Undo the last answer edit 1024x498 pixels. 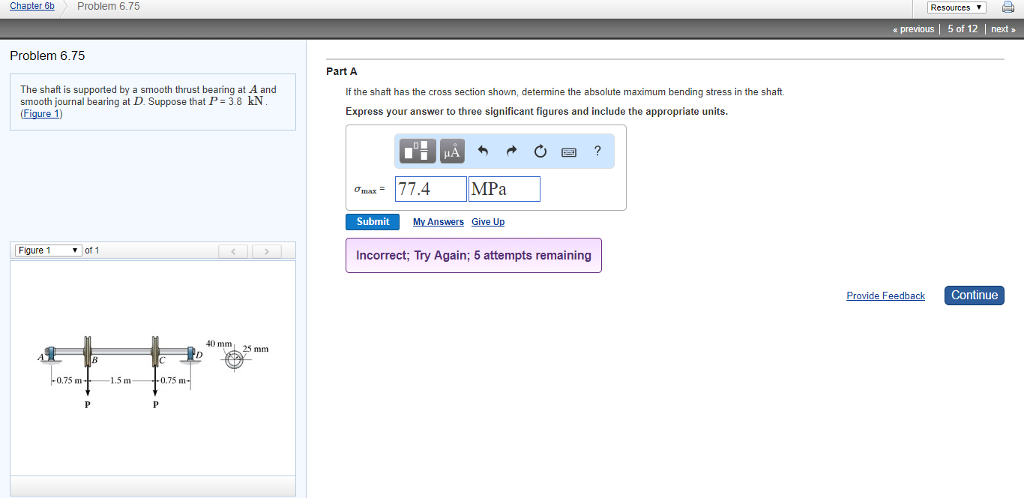coord(483,151)
